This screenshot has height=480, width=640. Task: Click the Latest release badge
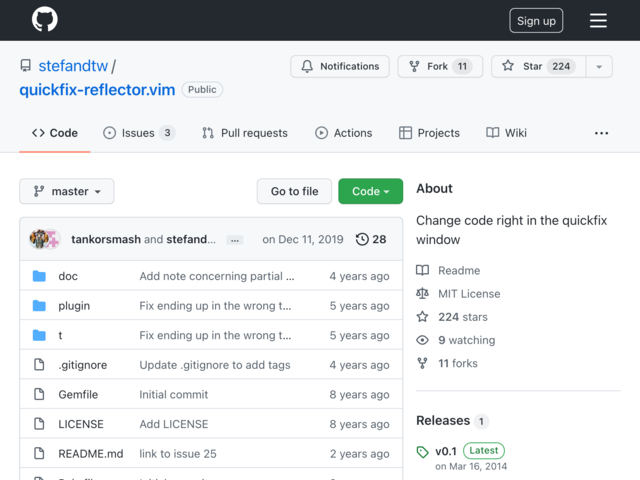coord(484,451)
